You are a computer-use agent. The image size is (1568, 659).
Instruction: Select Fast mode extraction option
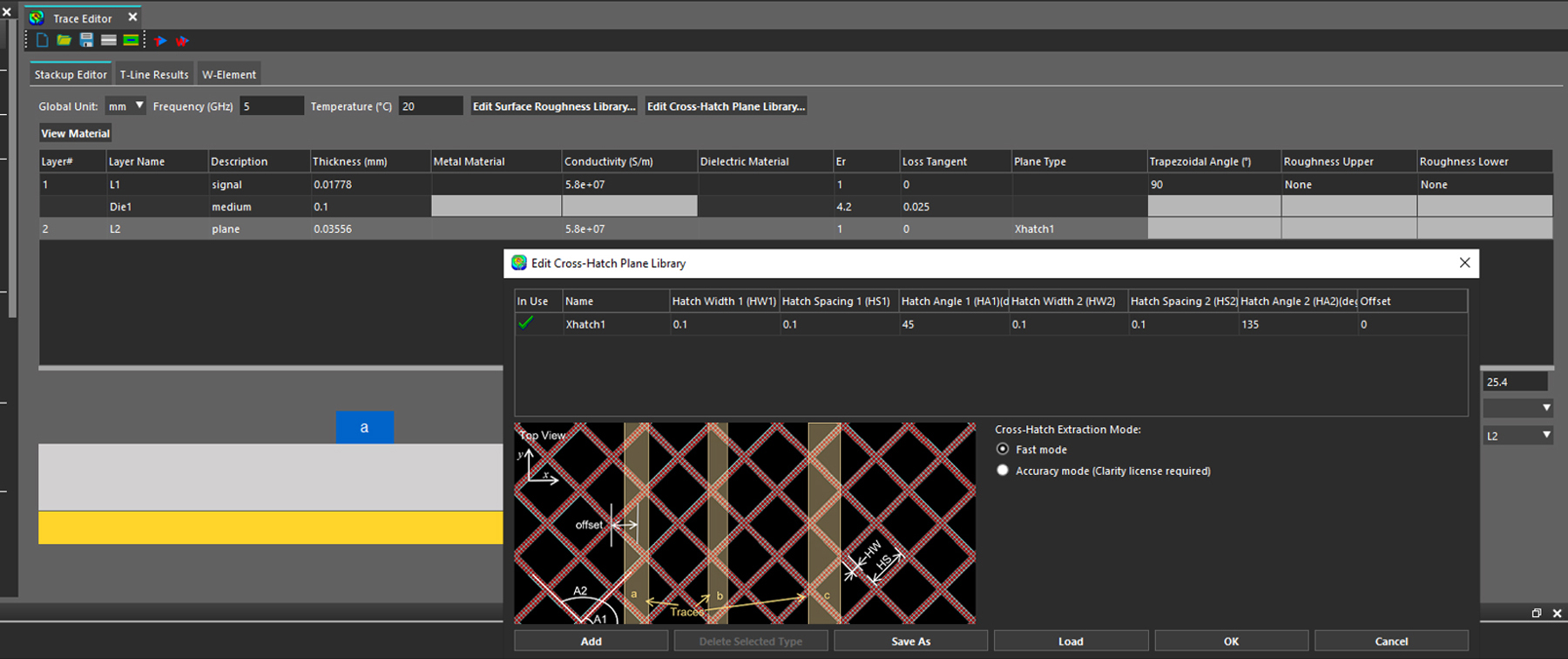(1003, 449)
